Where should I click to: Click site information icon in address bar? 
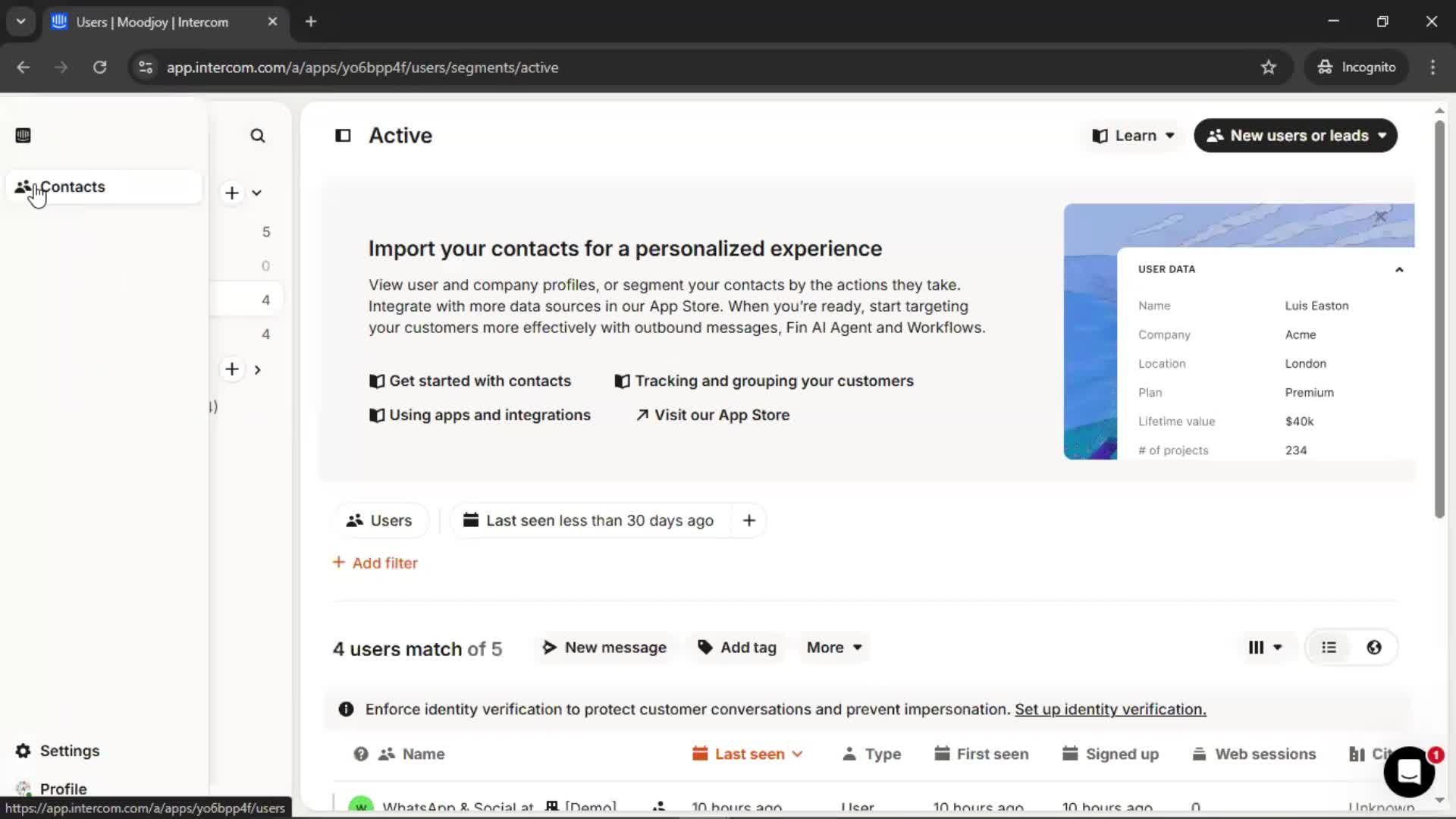(x=146, y=67)
